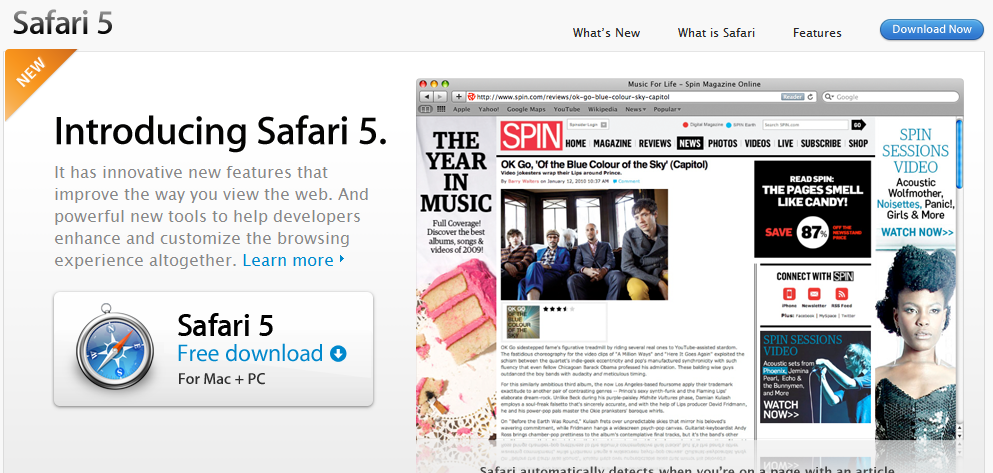
Task: Click the Yahoo! bookmark
Action: point(488,109)
